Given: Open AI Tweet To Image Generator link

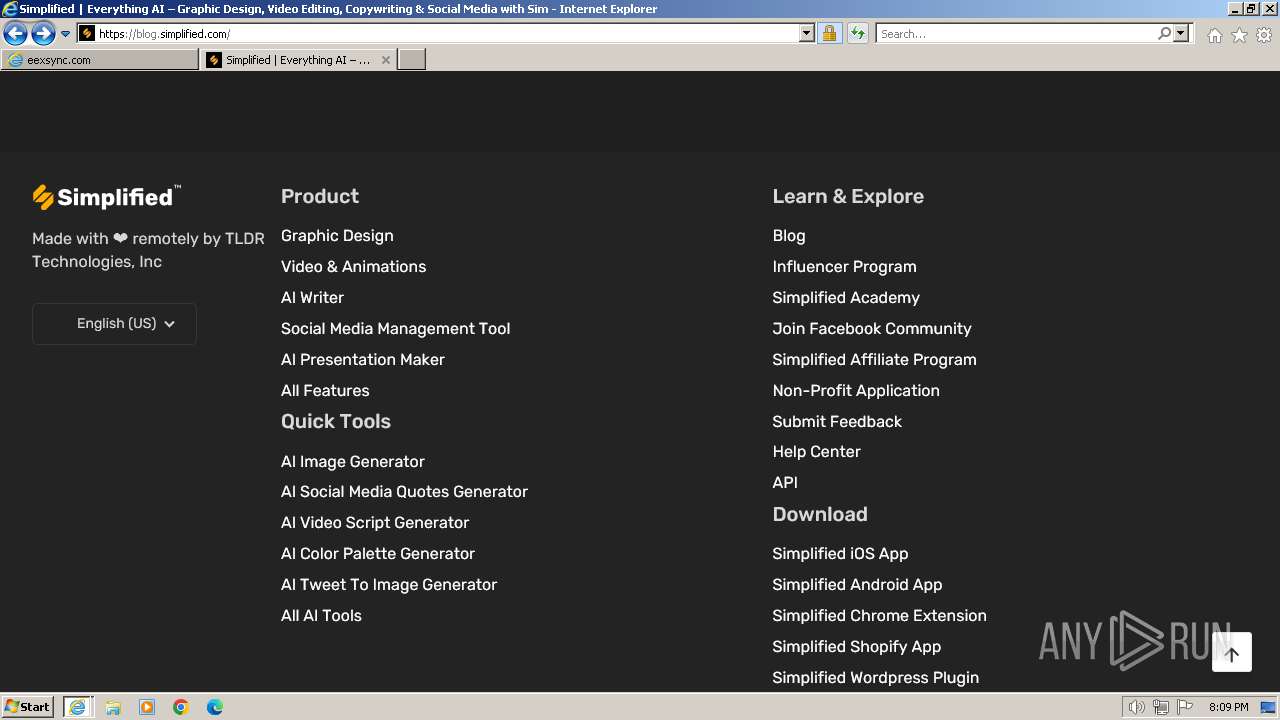Looking at the screenshot, I should pos(389,585).
